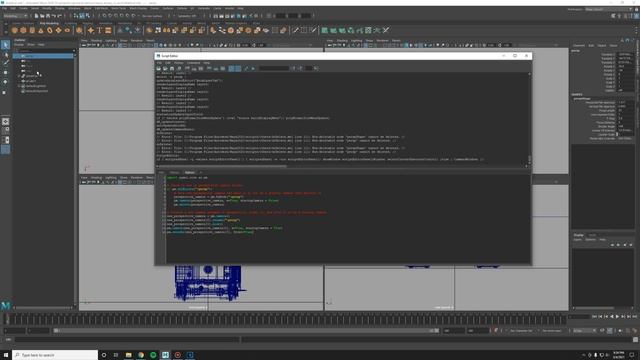Screen dimensions: 640x360
Task: Click the SVG shelf icon
Action: (108, 30)
